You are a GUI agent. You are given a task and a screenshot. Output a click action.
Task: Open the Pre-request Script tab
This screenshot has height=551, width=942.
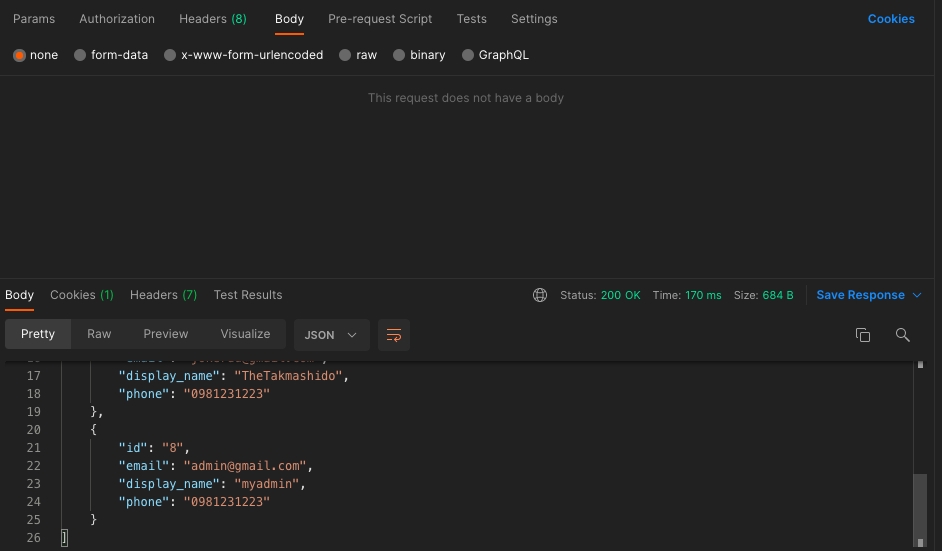click(380, 19)
